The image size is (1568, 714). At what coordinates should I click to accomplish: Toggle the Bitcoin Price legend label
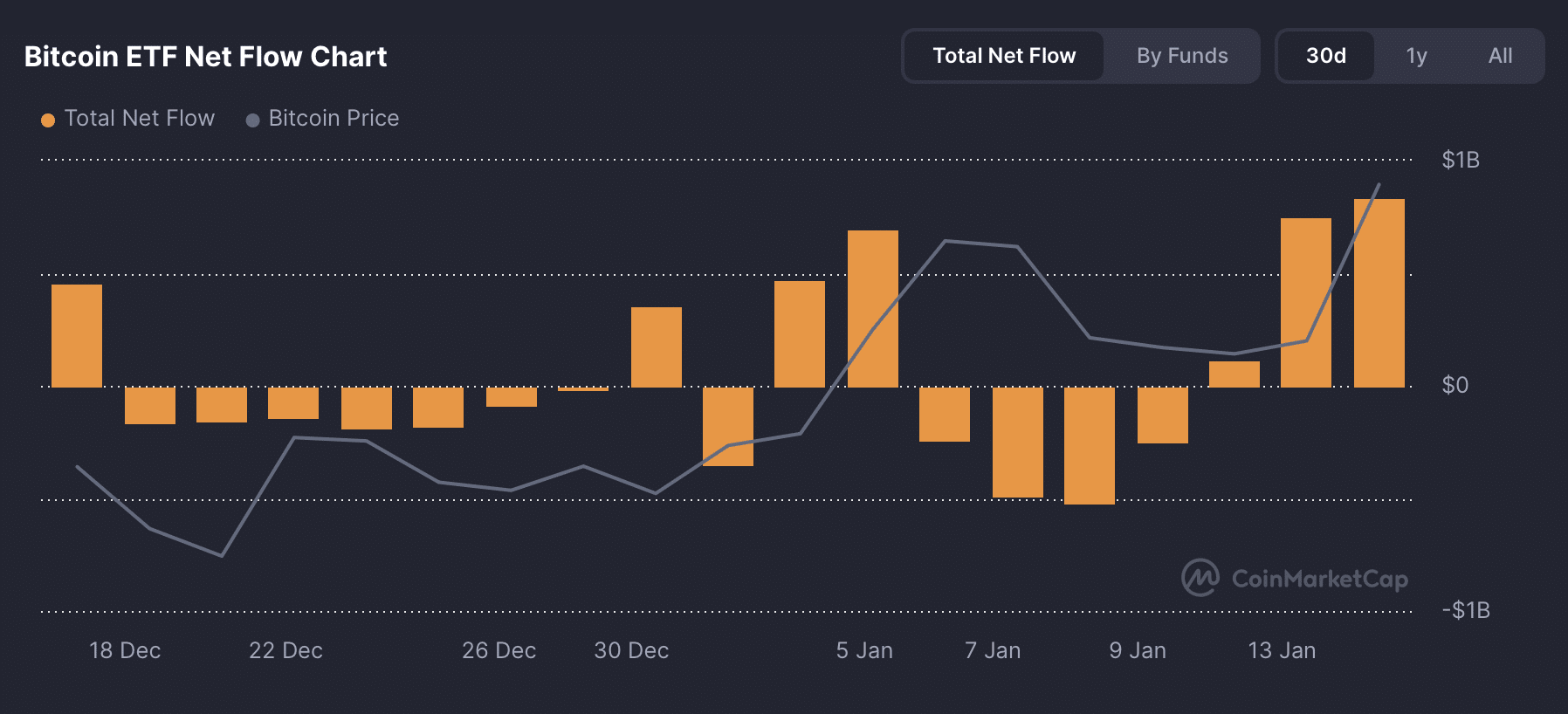(334, 118)
